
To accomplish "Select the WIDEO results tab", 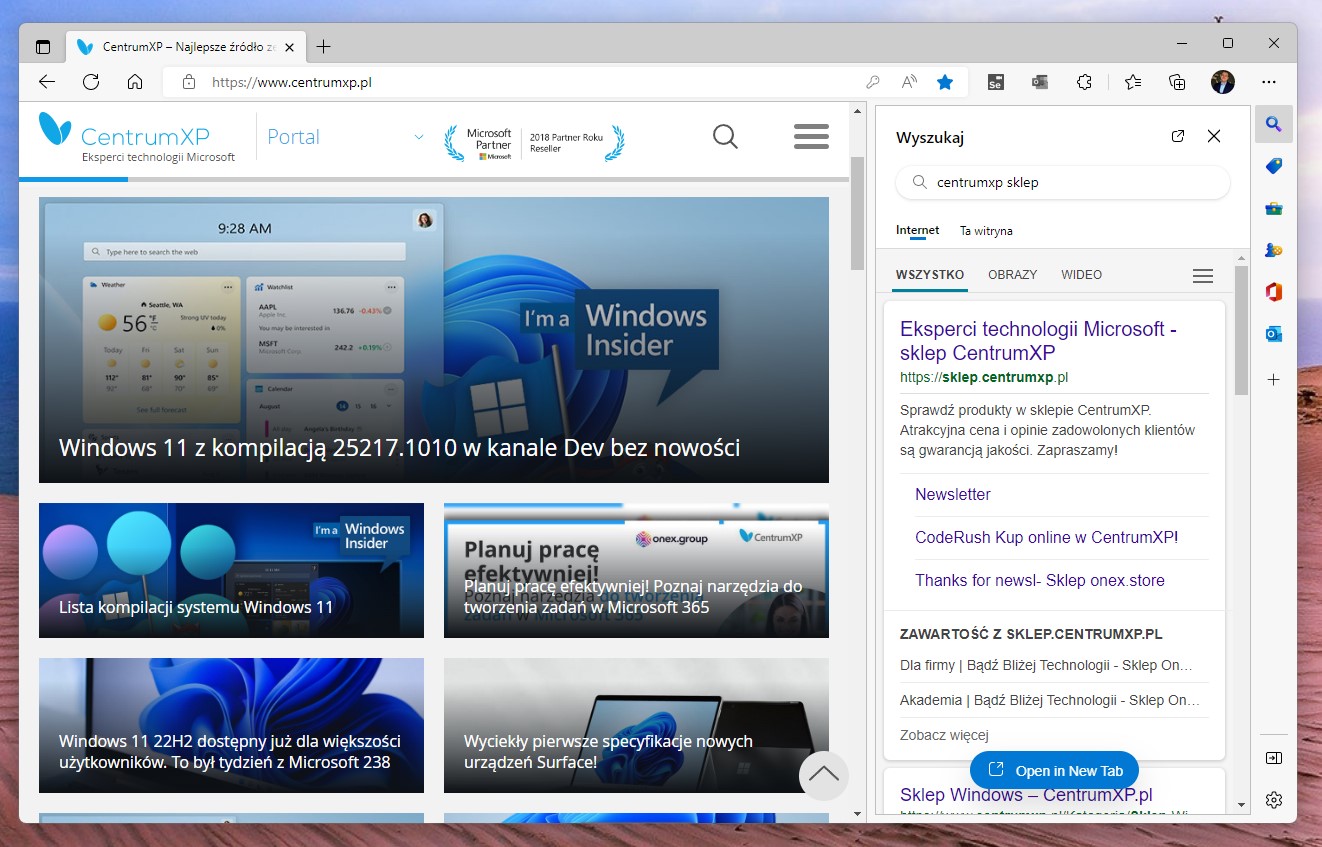I will pos(1082,274).
